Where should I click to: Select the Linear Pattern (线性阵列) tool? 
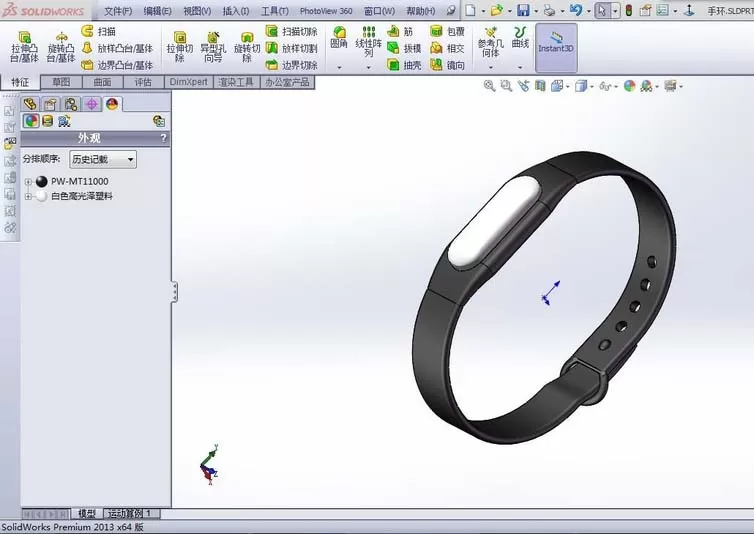coord(368,41)
